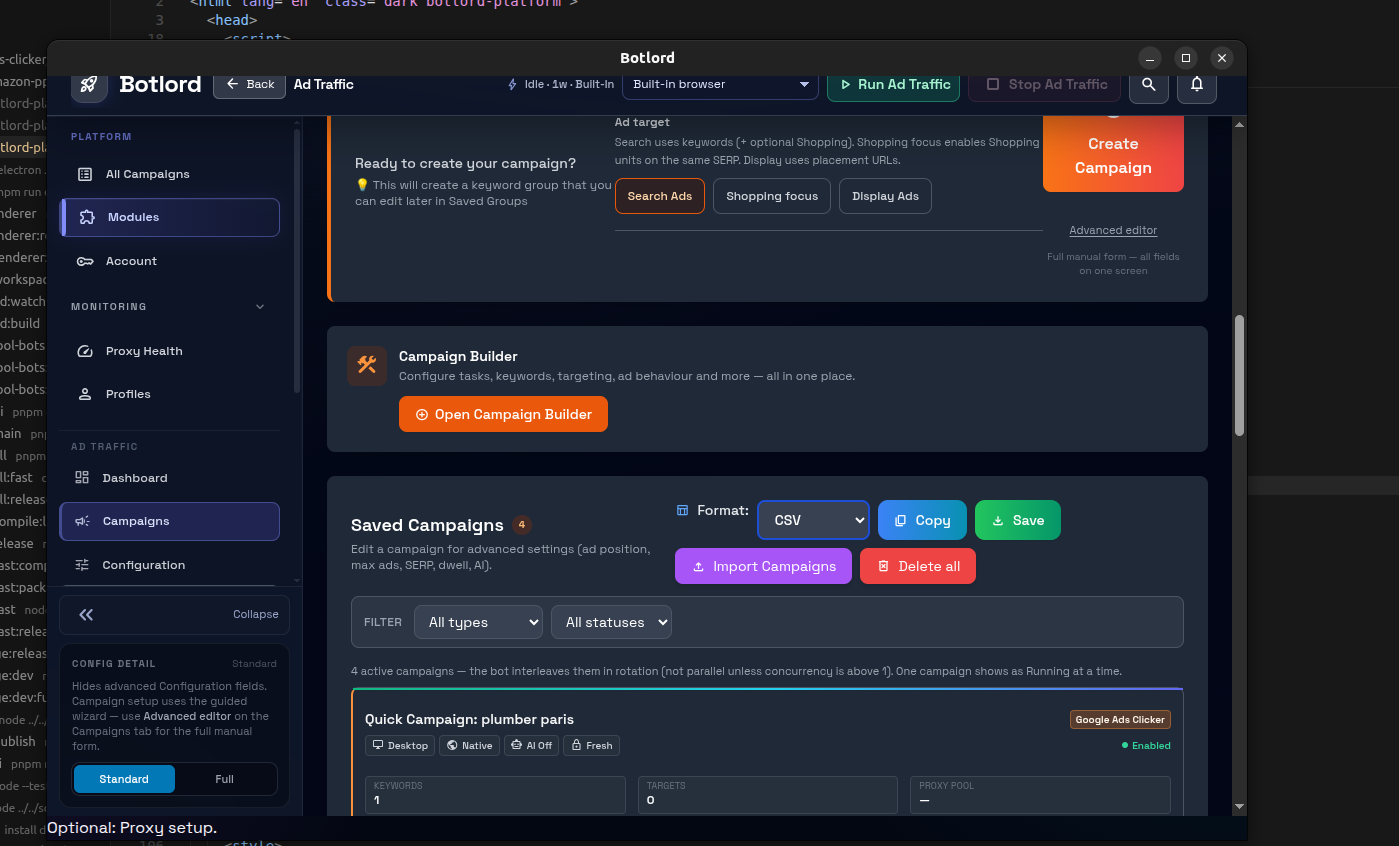Screen dimensions: 1399x846
Task: Click the Campaigns megaphone icon
Action: tap(82, 521)
